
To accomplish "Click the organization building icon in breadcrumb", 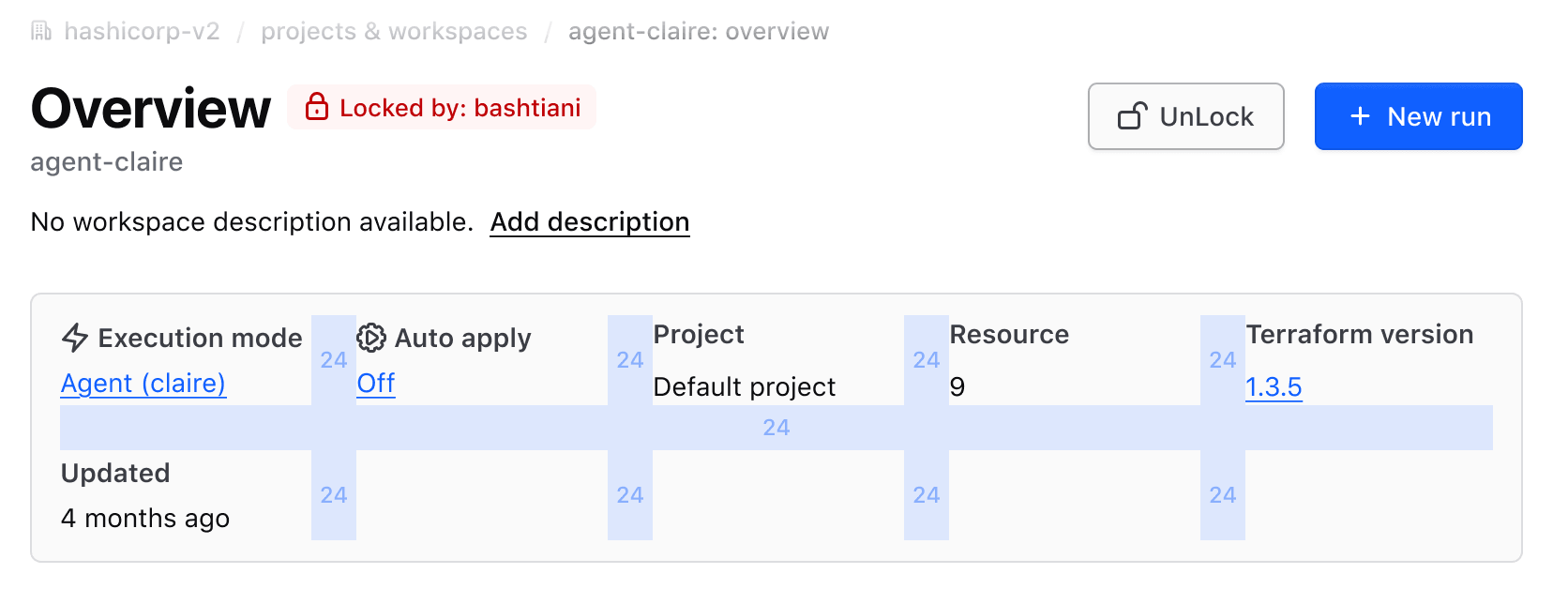I will [x=41, y=32].
